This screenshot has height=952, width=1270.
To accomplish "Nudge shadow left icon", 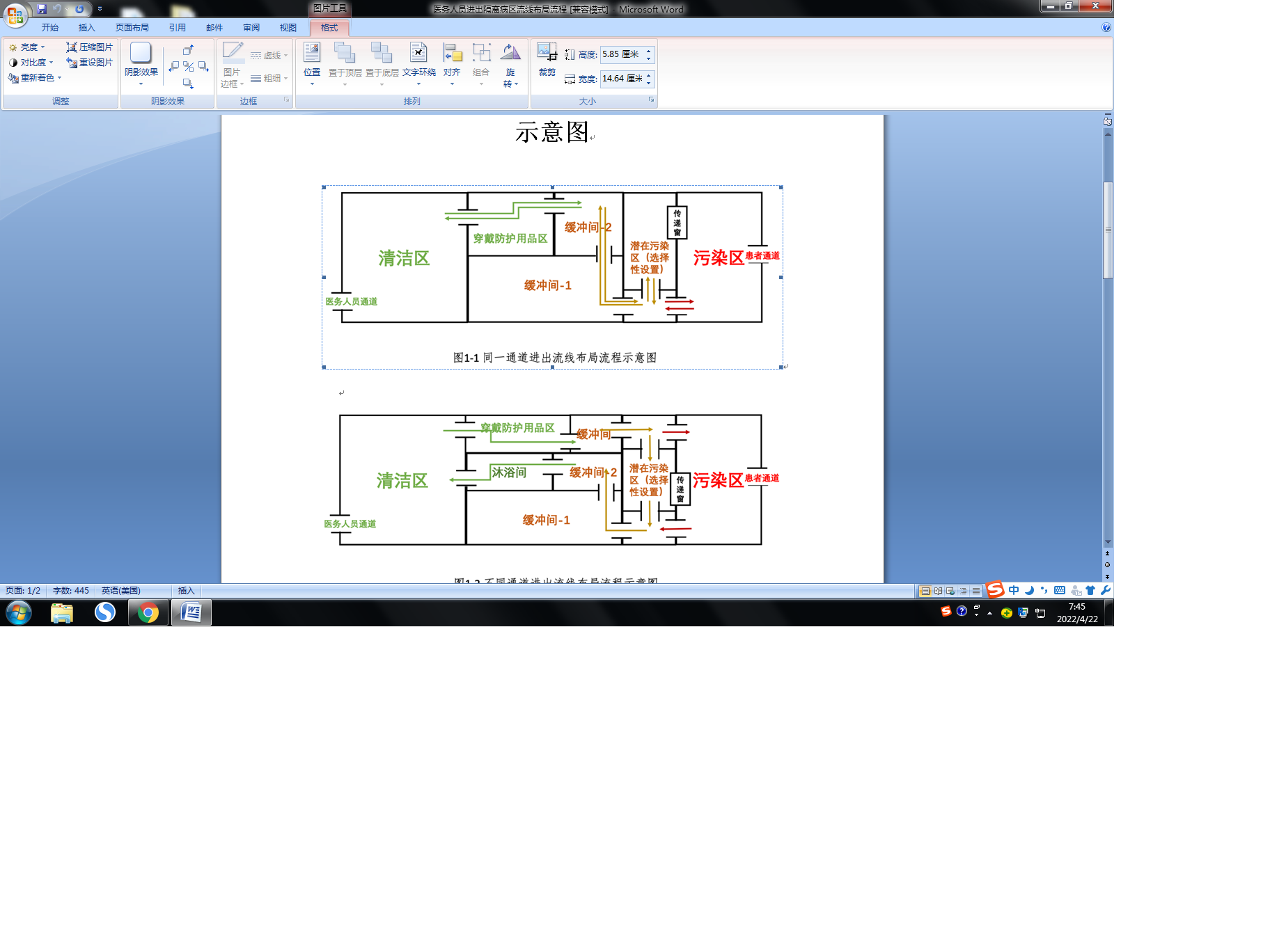I will pyautogui.click(x=174, y=67).
